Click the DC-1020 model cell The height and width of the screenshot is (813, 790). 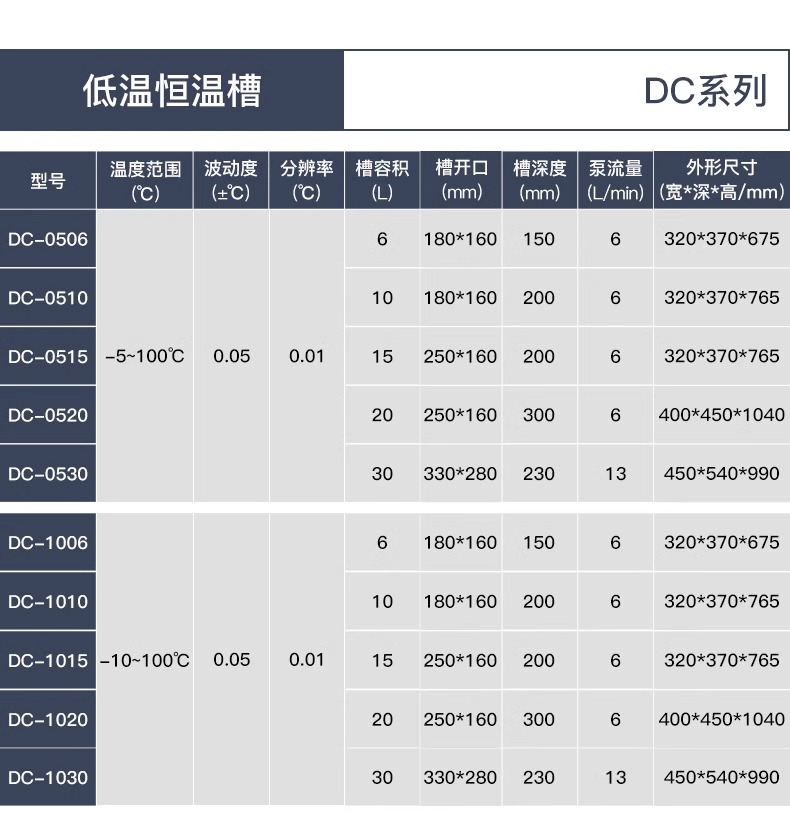[x=48, y=719]
